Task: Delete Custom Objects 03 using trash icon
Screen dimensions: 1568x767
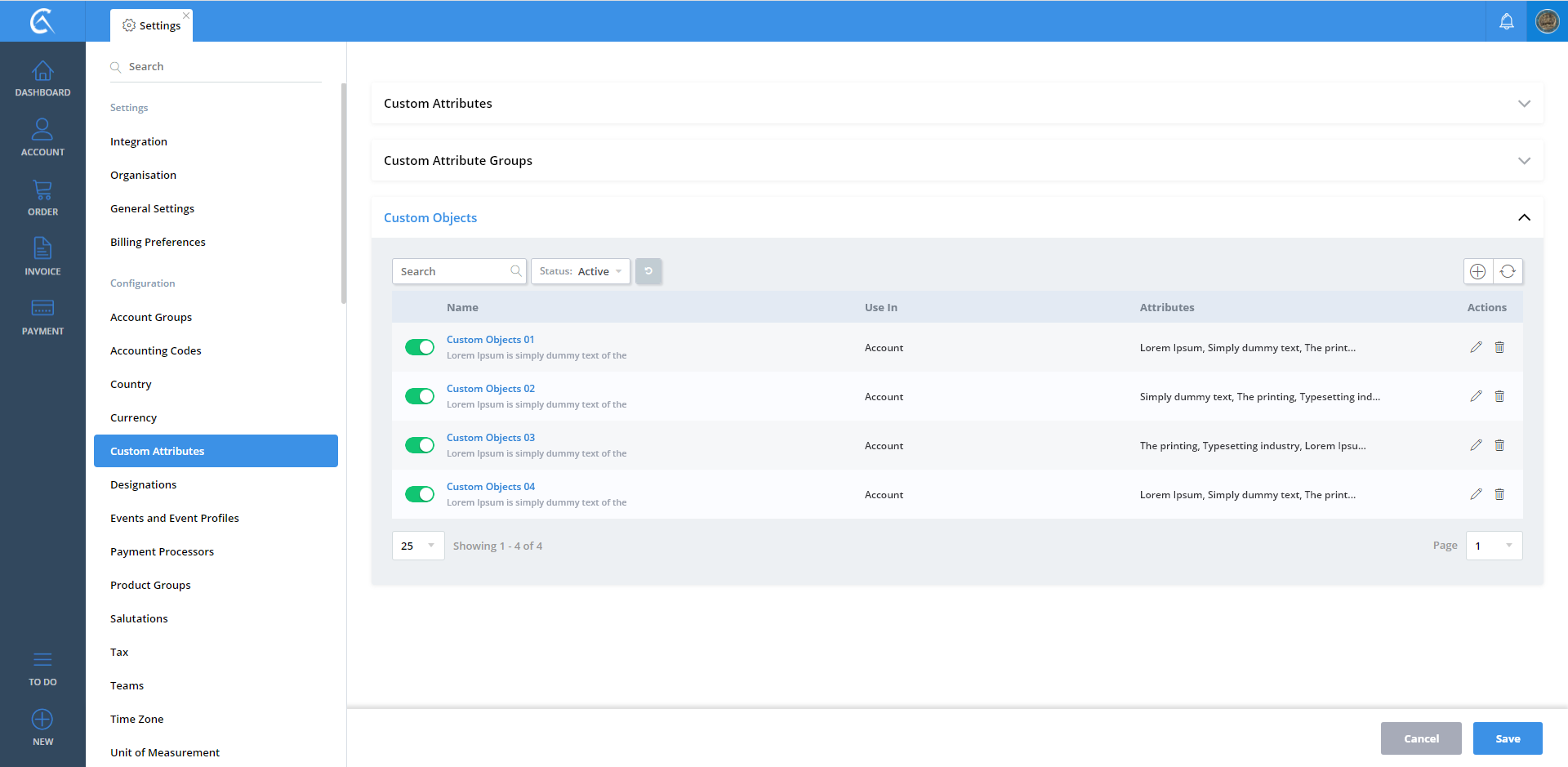Action: tap(1499, 445)
